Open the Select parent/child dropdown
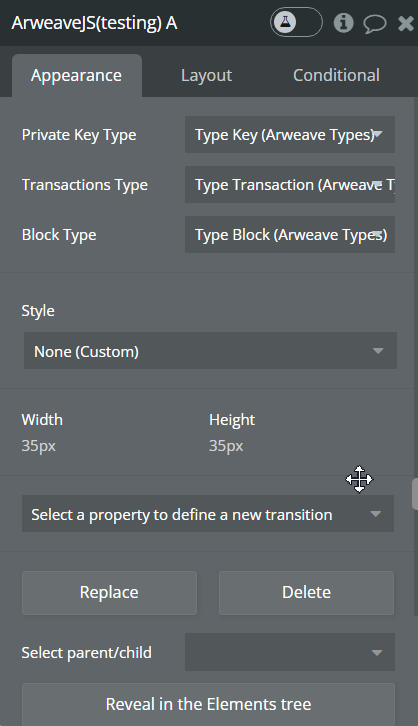The height and width of the screenshot is (726, 418). pyautogui.click(x=290, y=652)
